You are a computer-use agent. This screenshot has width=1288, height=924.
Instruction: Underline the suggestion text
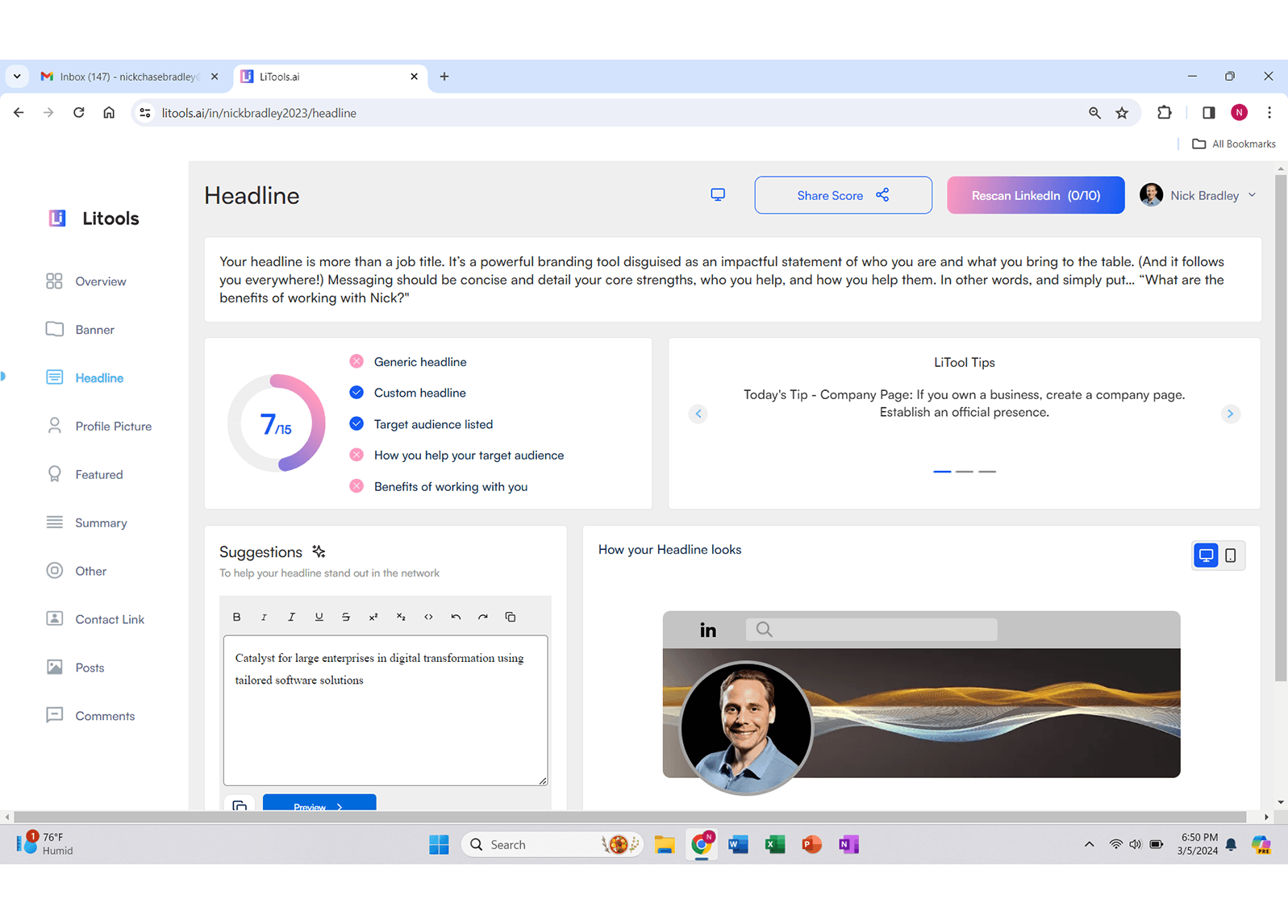tap(319, 617)
